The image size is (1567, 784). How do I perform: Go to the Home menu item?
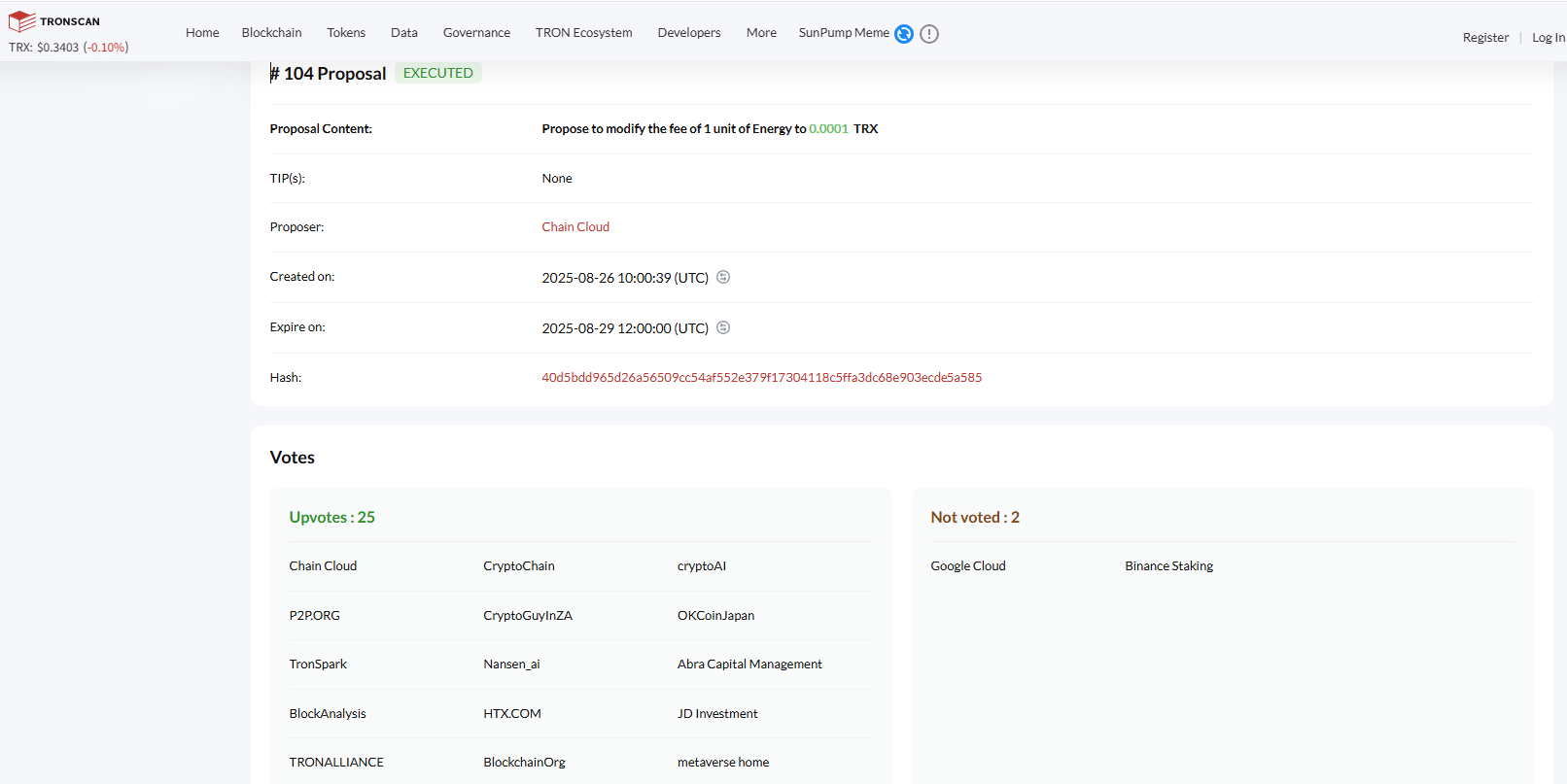point(202,33)
